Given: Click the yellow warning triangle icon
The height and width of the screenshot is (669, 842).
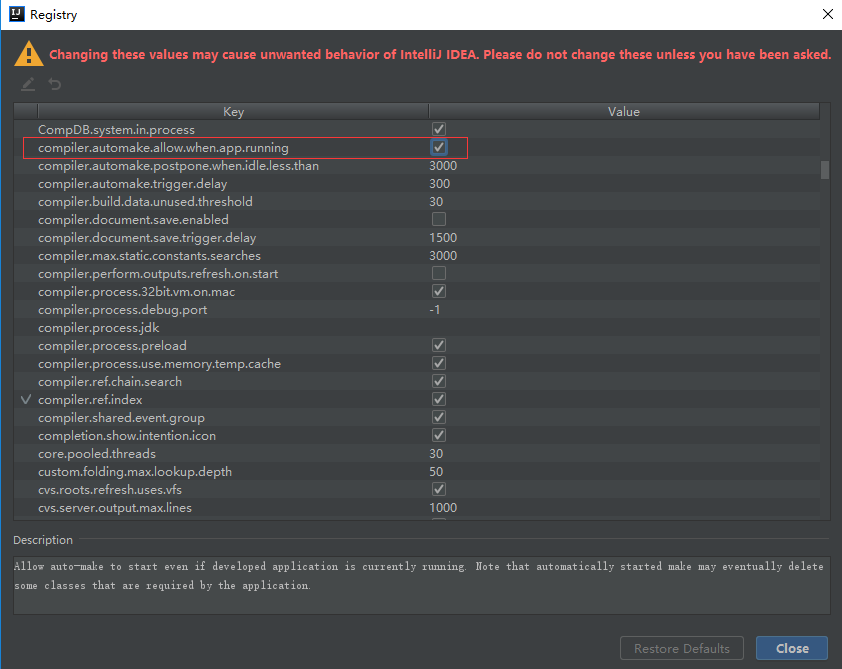Looking at the screenshot, I should click(28, 52).
